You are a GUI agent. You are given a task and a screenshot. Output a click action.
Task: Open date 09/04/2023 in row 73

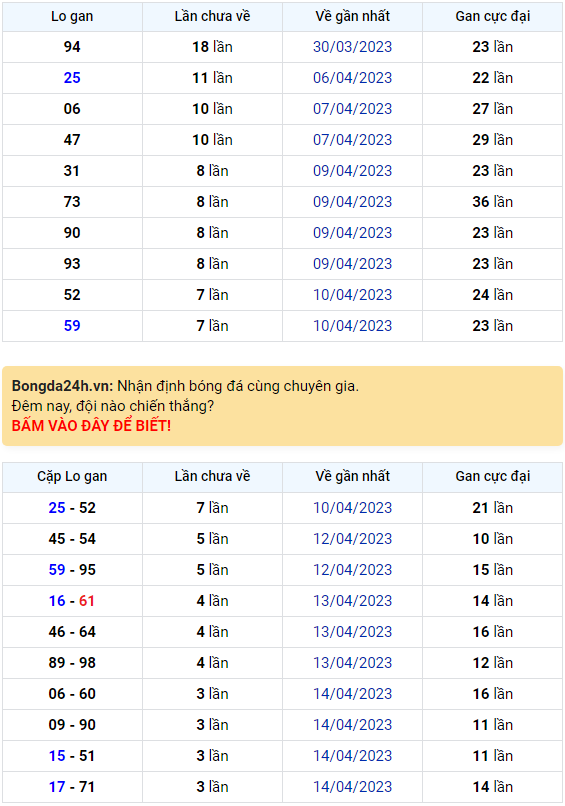(353, 202)
